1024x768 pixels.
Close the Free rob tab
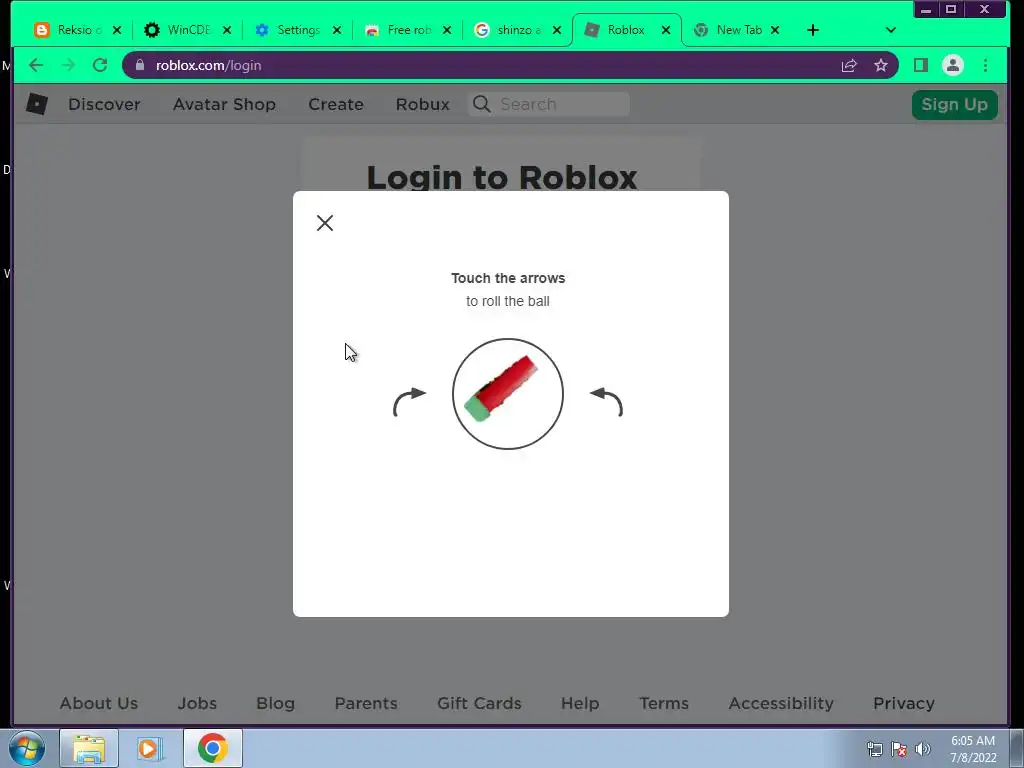(447, 30)
